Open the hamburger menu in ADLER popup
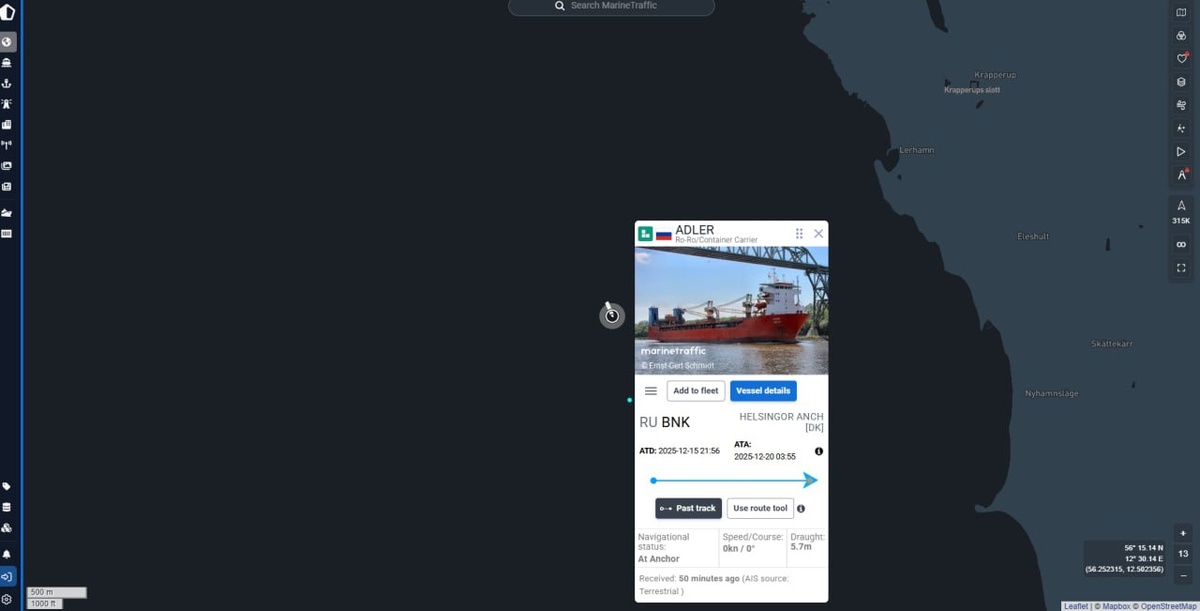This screenshot has width=1200, height=611. (x=651, y=391)
